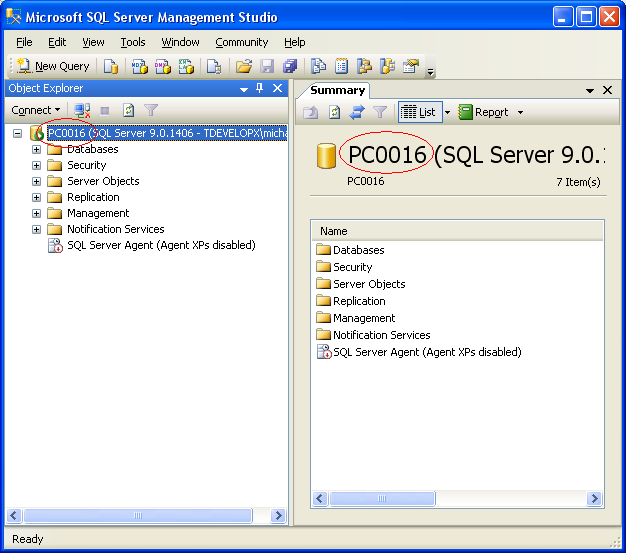
Task: Click the New Query button
Action: 53,66
